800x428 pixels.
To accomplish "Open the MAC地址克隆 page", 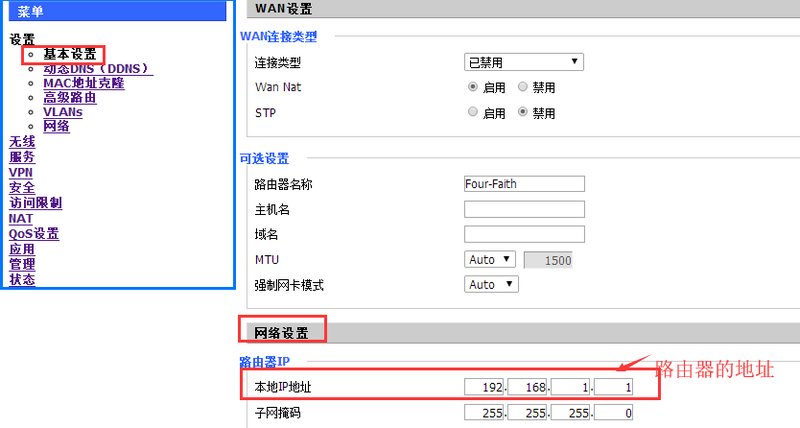I will tap(83, 83).
